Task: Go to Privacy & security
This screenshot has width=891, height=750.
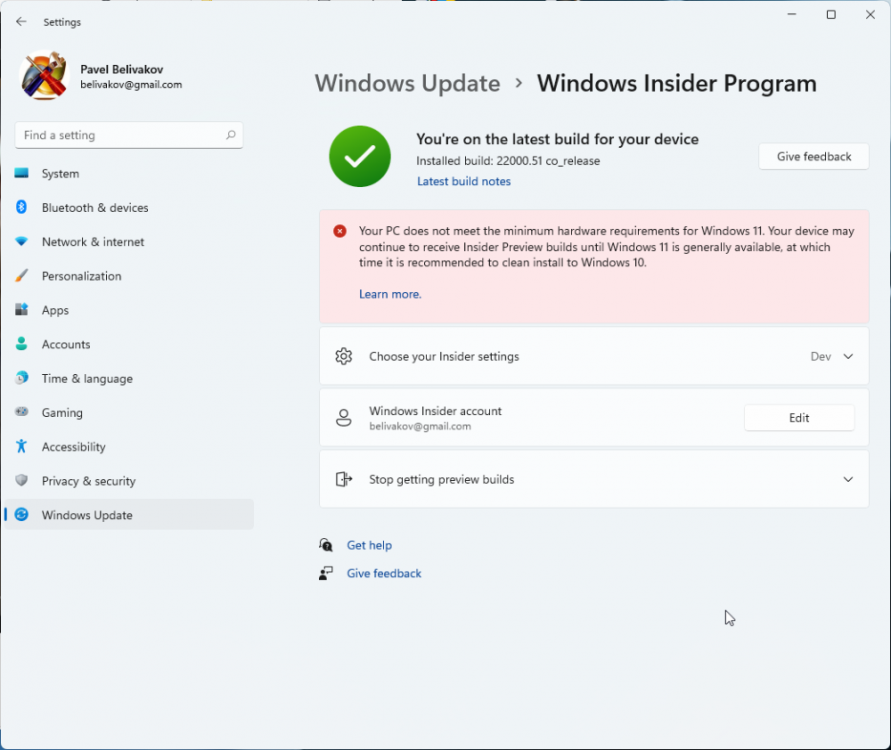Action: 129,481
